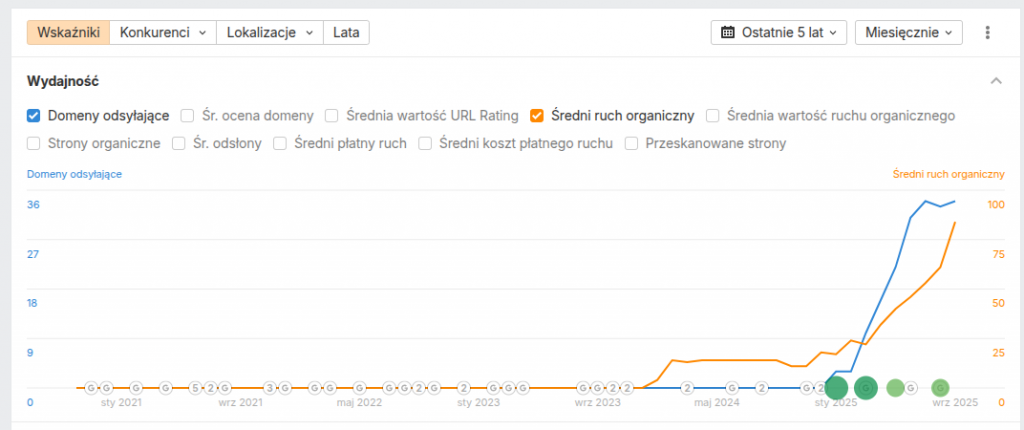Open the Ostatnie 5 lat date range dropdown
The image size is (1024, 430).
coord(779,32)
